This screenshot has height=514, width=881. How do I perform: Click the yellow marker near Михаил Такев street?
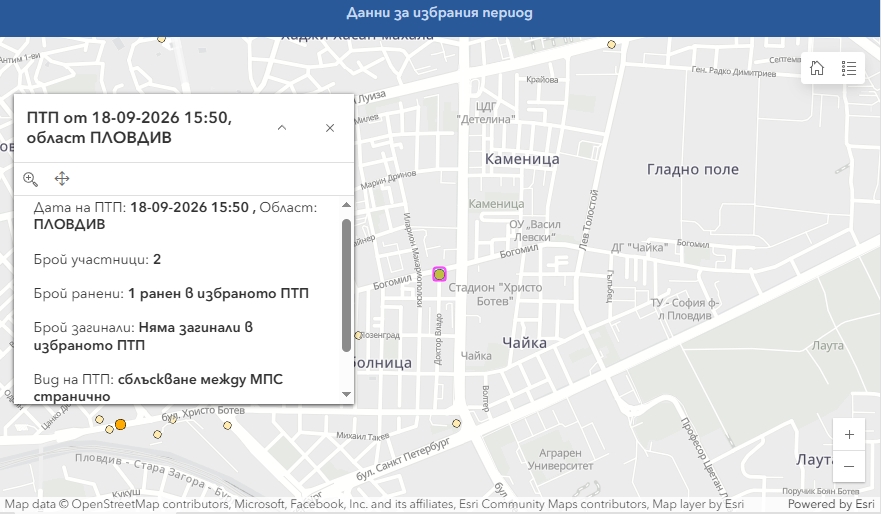pos(456,424)
